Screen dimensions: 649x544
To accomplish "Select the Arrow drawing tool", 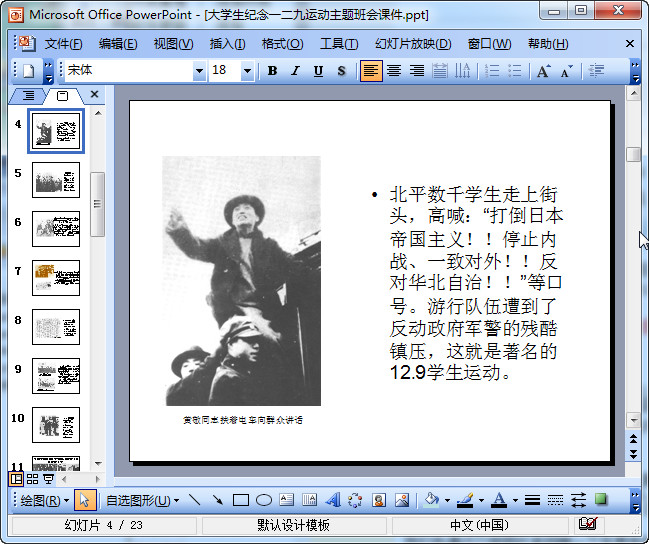I will point(217,500).
